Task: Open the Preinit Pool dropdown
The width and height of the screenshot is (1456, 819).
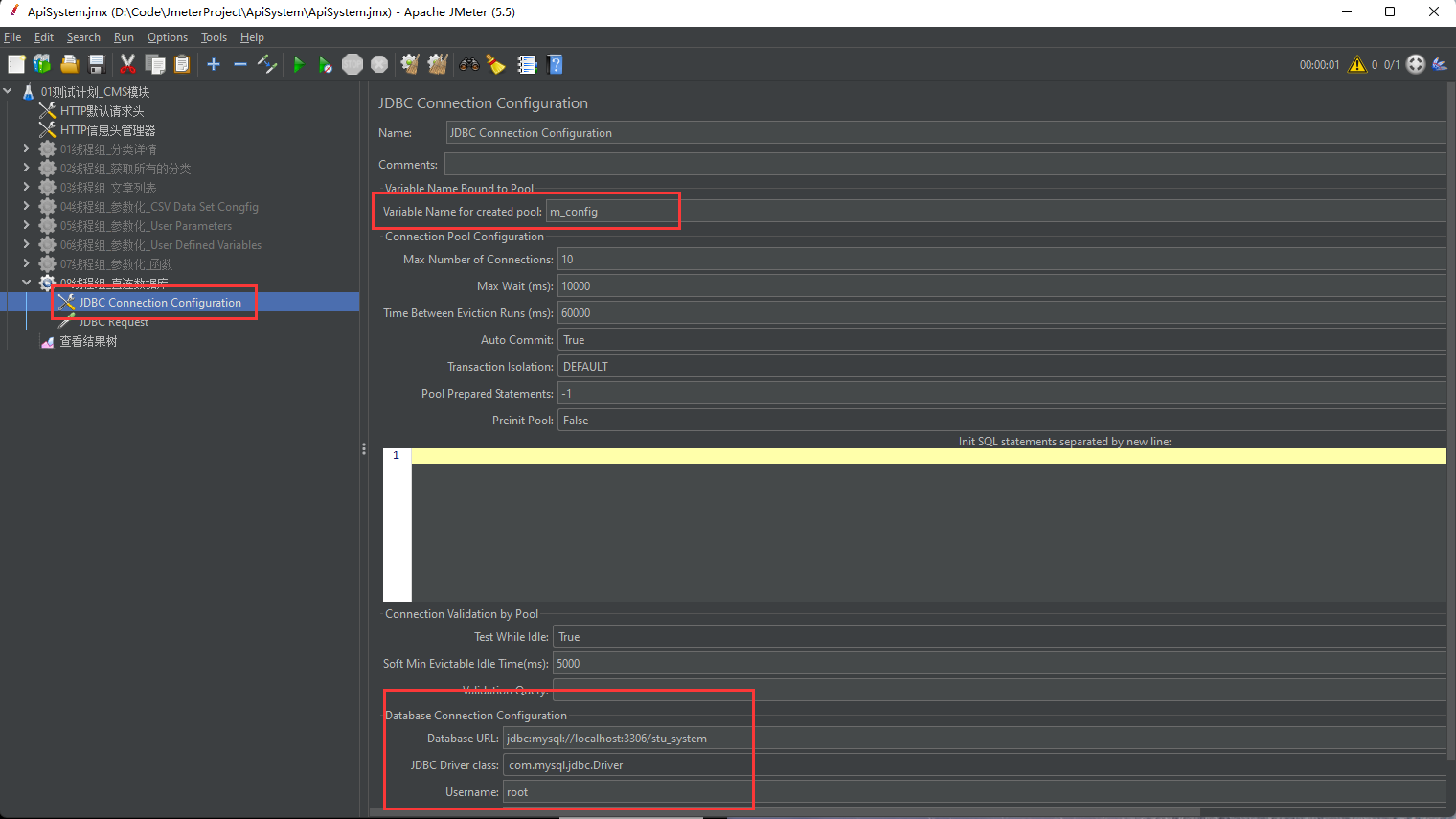Action: point(1002,421)
